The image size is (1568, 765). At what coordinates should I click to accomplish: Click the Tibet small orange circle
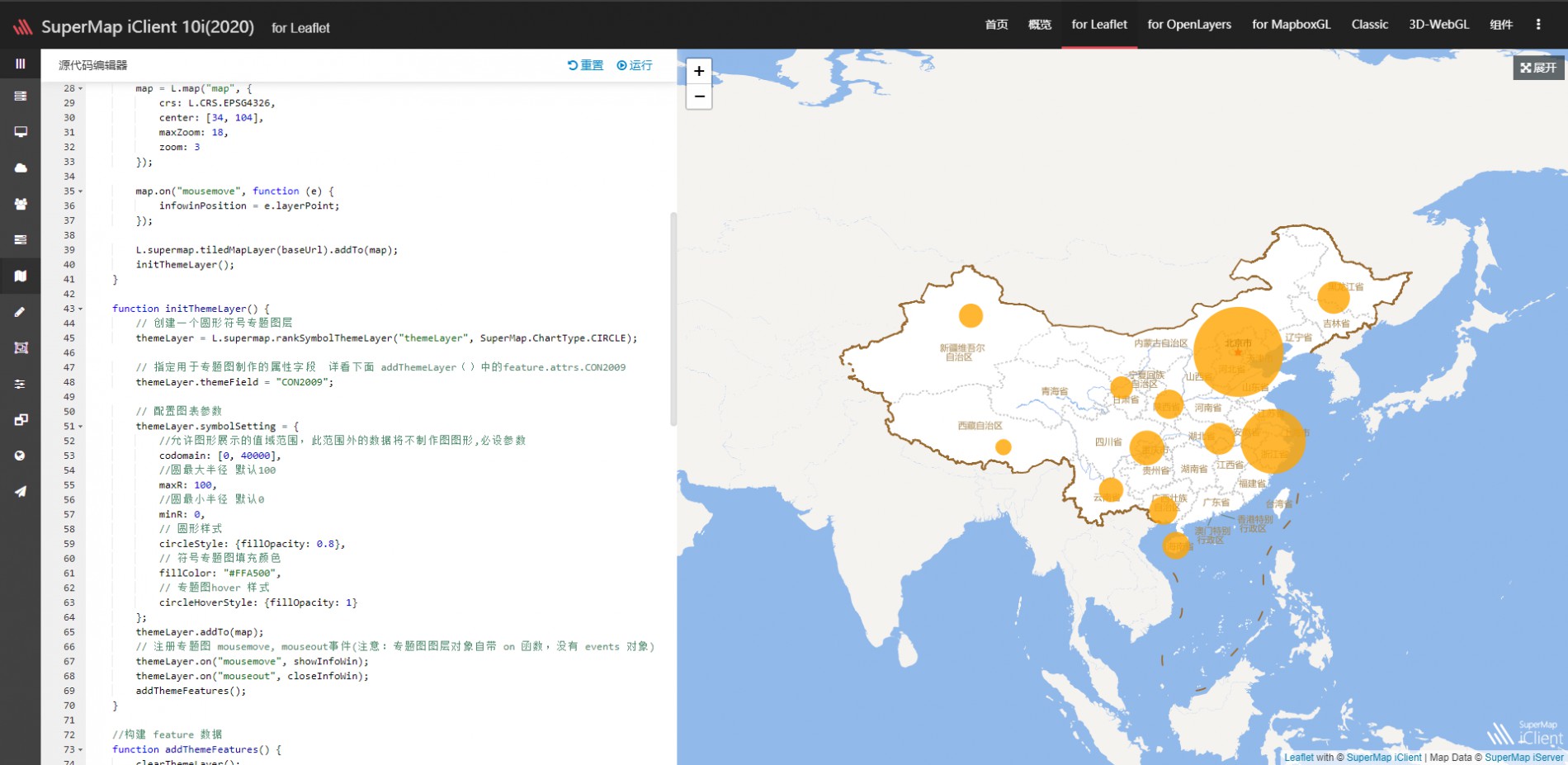(x=1004, y=447)
